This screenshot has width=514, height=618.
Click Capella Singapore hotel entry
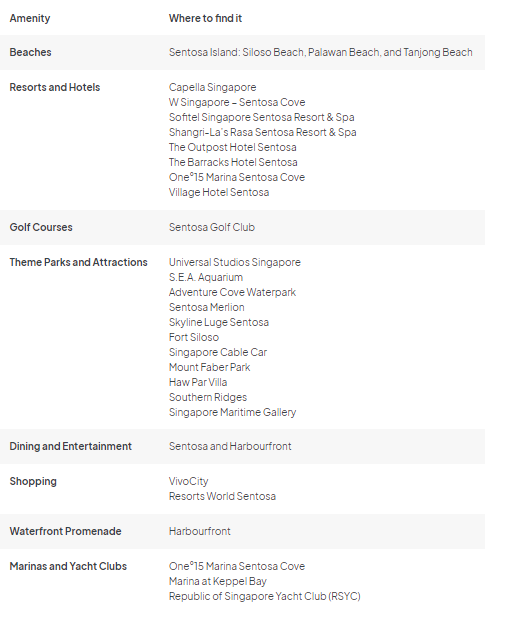(x=212, y=87)
